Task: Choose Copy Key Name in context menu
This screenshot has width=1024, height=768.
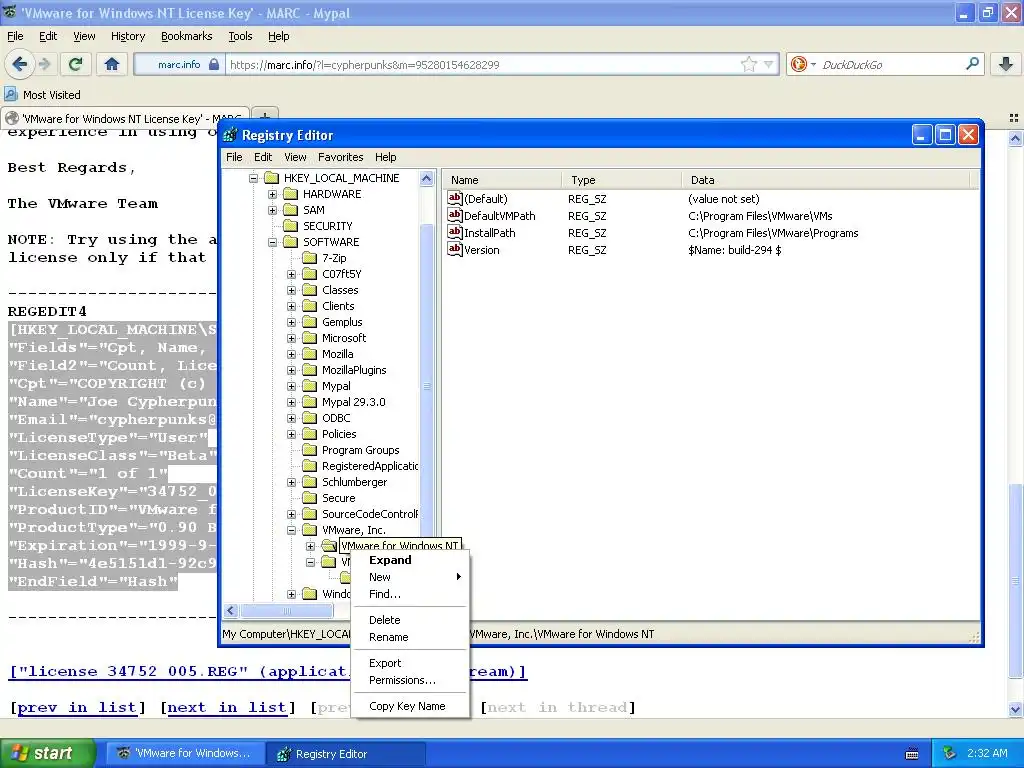Action: (410, 706)
